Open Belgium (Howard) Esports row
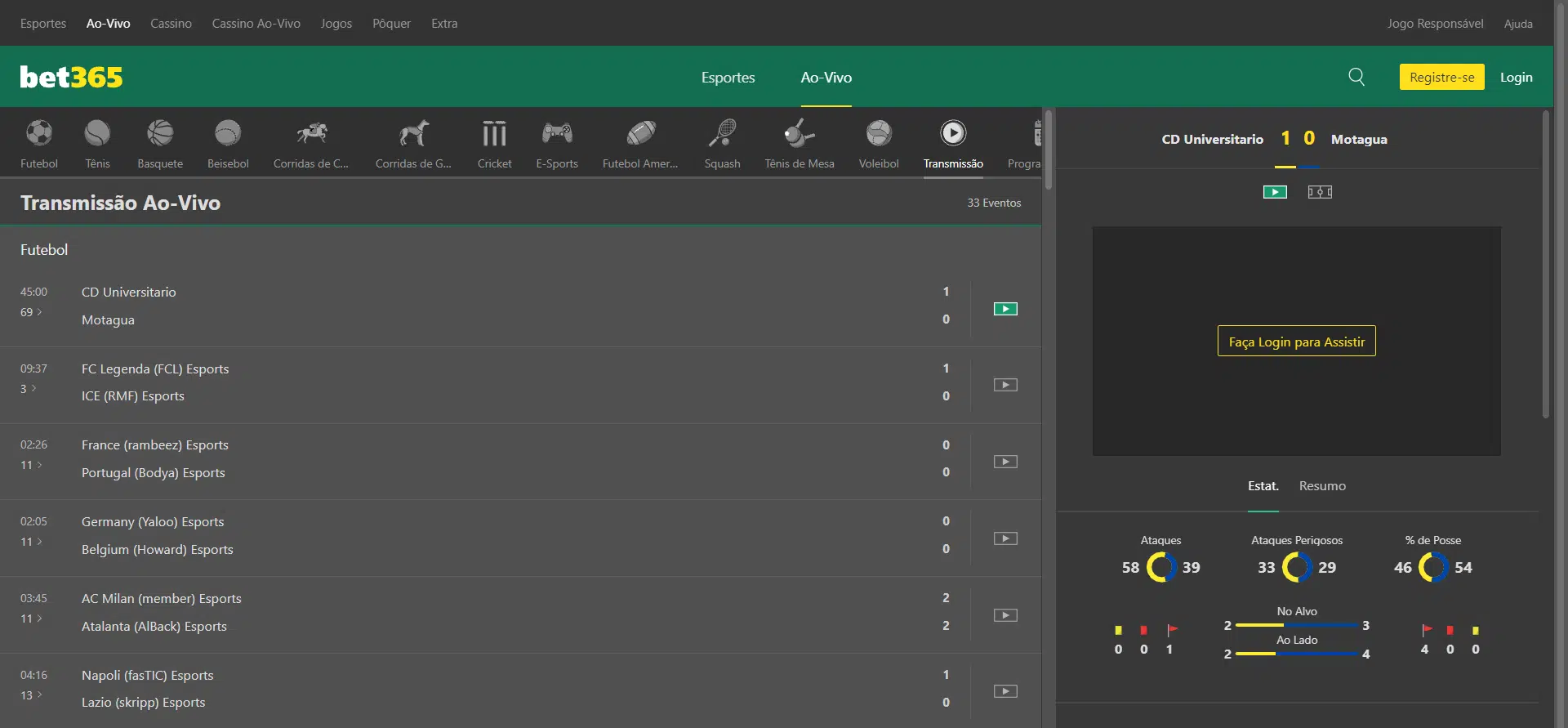The width and height of the screenshot is (1568, 728). [158, 550]
